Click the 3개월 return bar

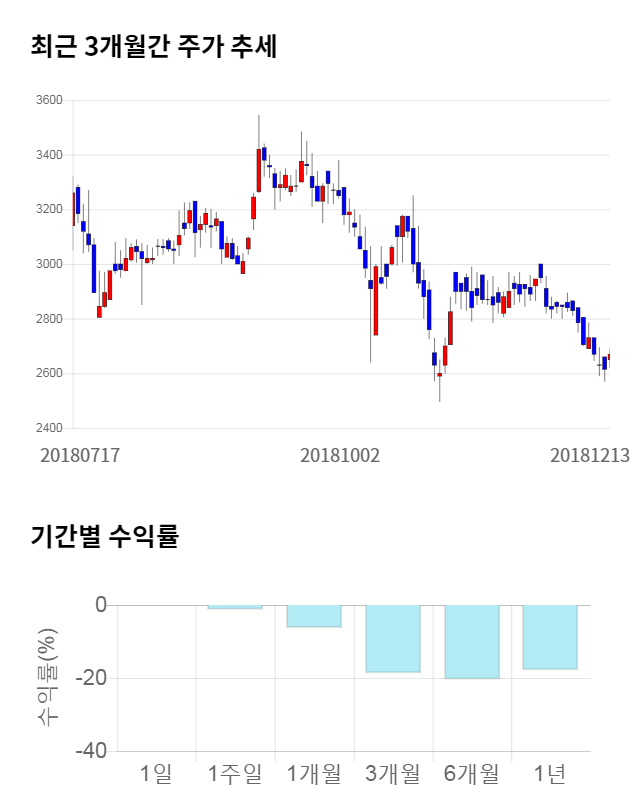tap(393, 638)
